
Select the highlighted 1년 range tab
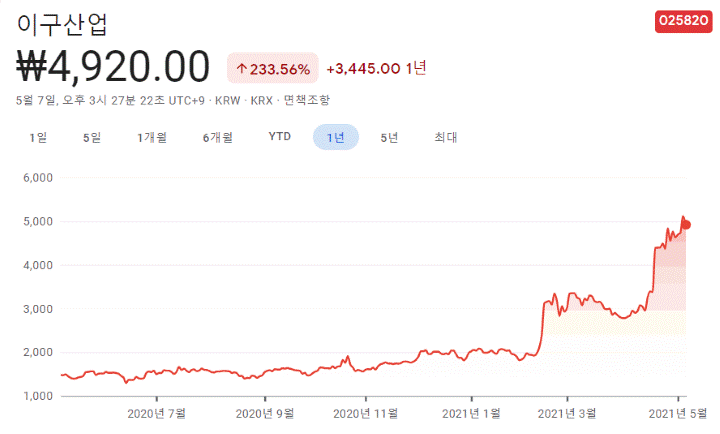coord(336,137)
